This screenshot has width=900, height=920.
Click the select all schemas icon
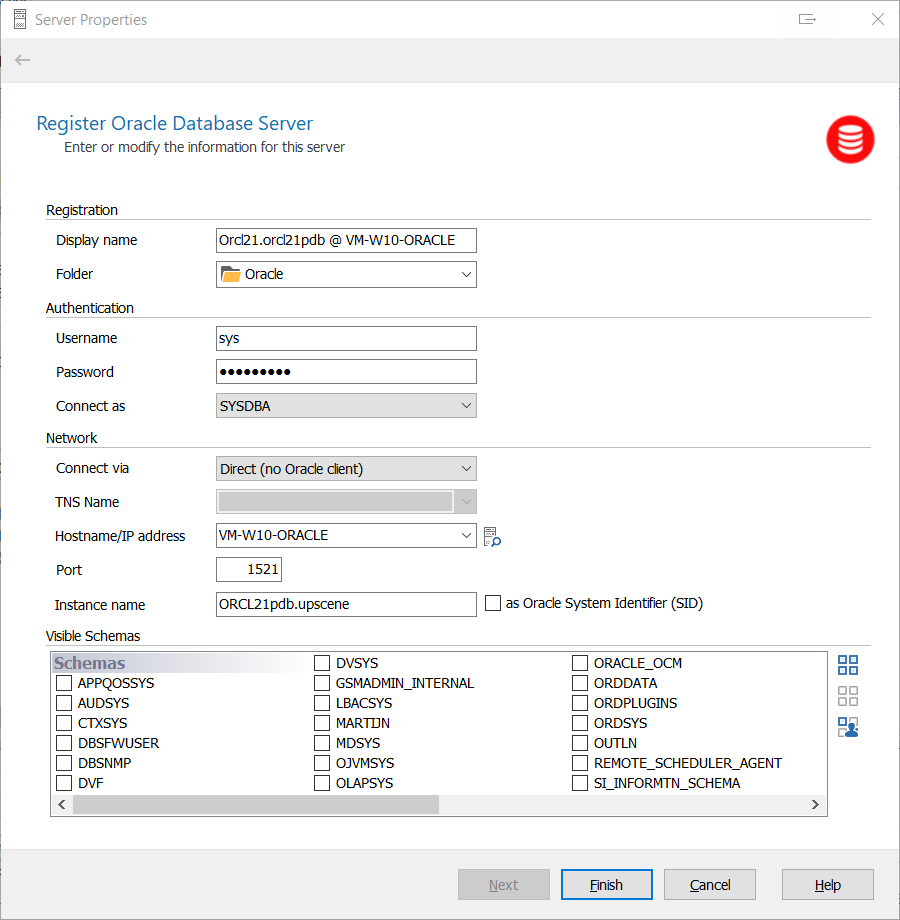pyautogui.click(x=848, y=666)
